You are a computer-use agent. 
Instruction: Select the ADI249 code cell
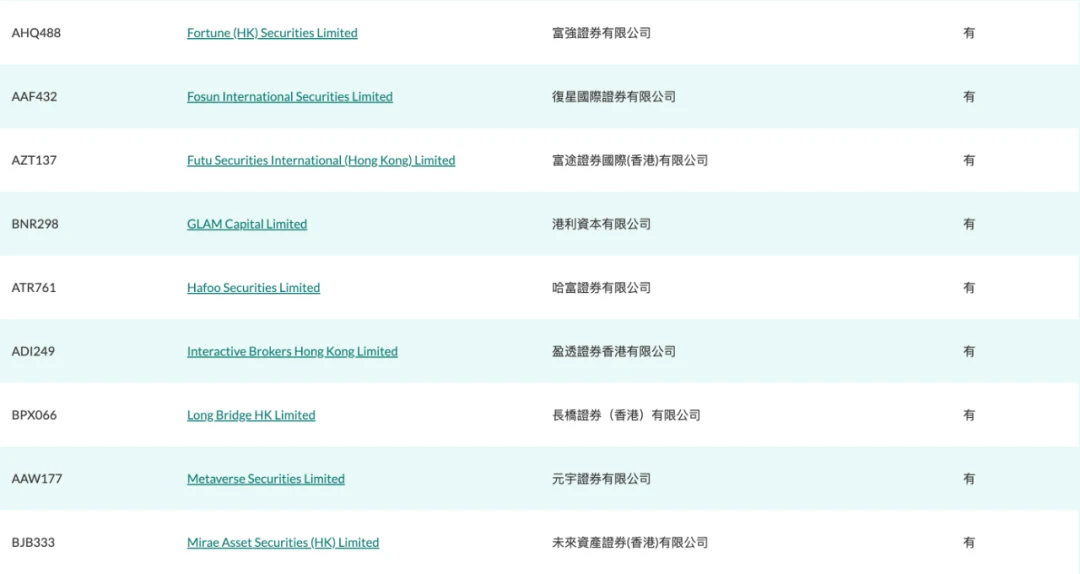click(34, 352)
